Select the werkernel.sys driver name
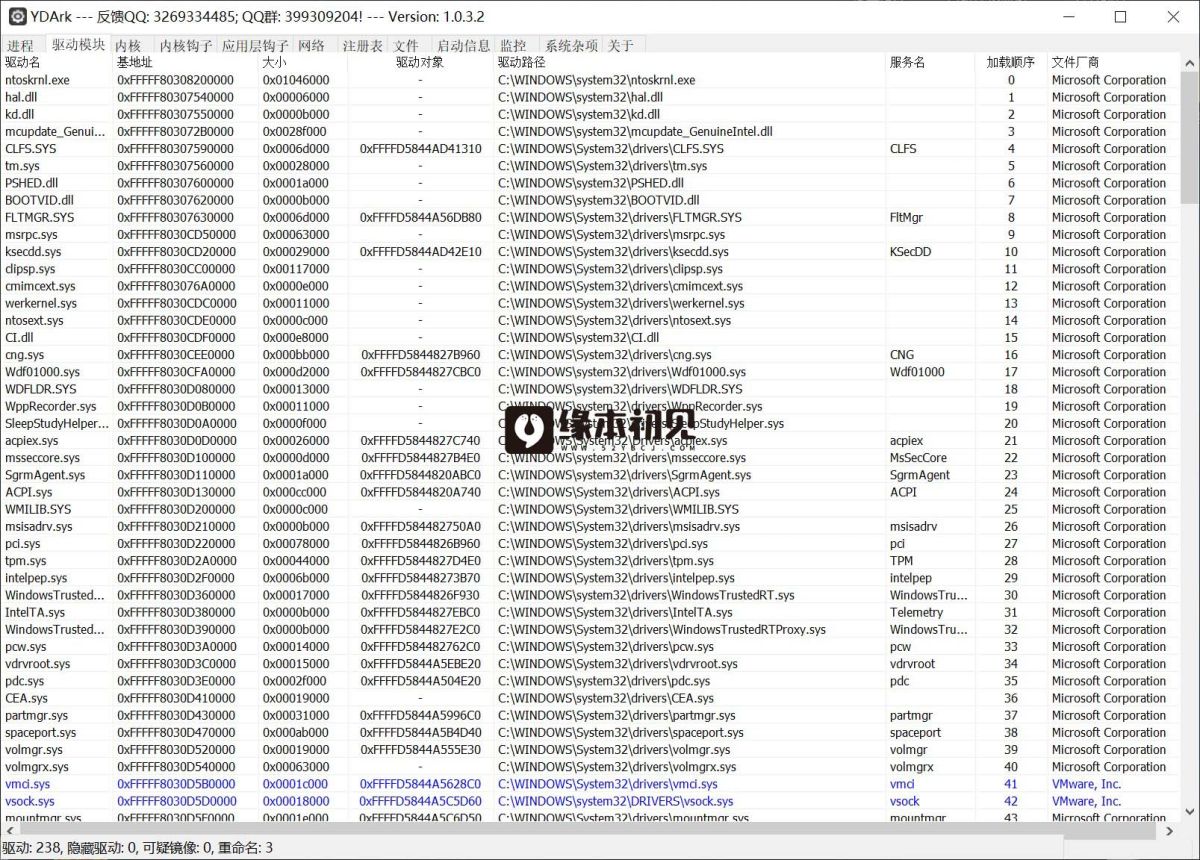1200x860 pixels. pyautogui.click(x=41, y=303)
